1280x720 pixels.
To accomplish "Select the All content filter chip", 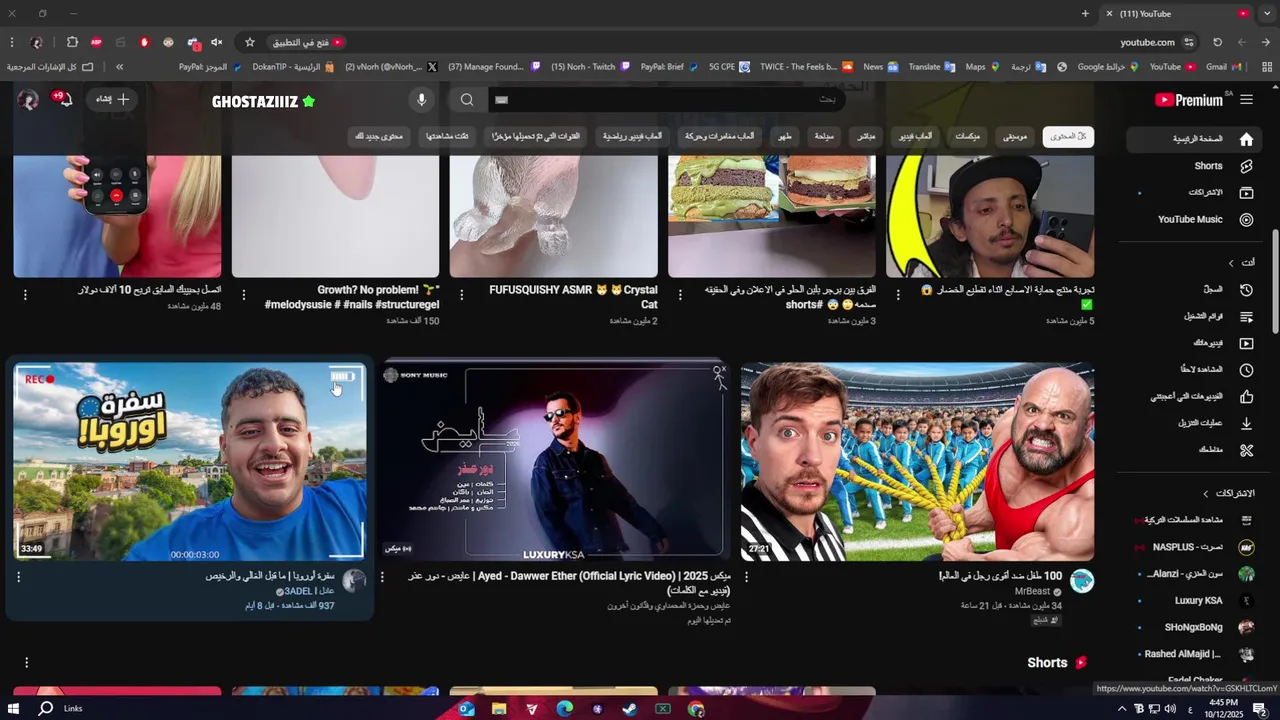I will 1068,136.
